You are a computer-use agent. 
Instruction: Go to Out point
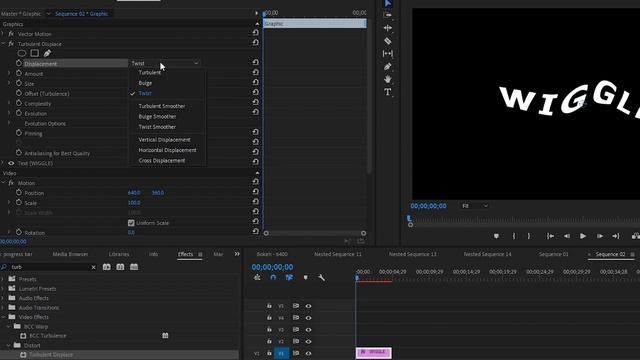[616, 236]
